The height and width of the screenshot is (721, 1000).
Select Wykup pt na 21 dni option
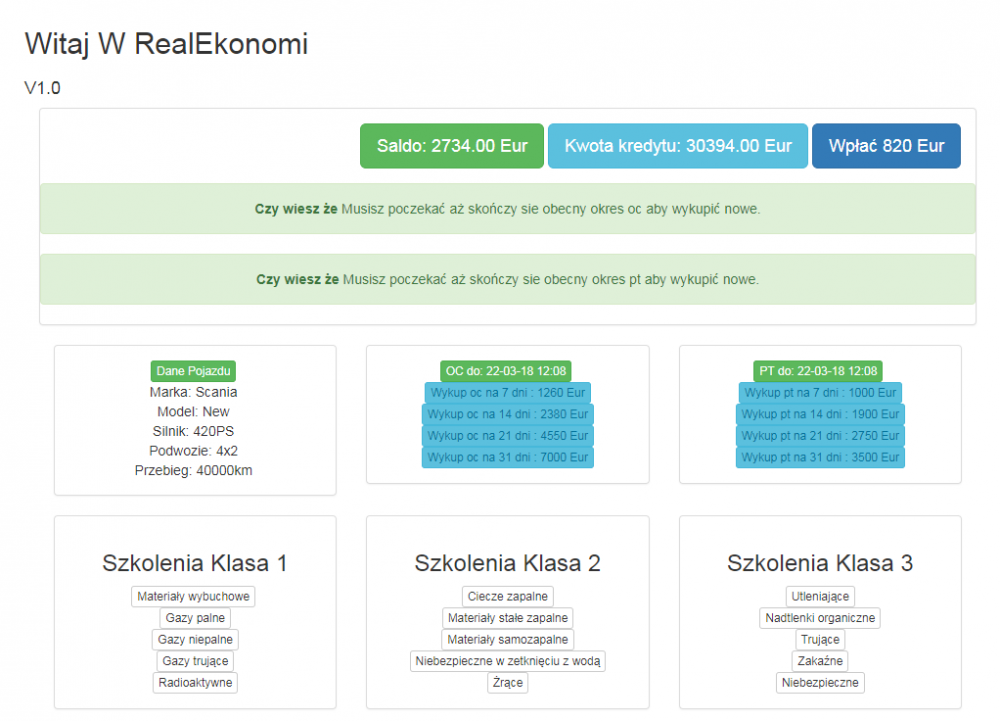click(820, 436)
